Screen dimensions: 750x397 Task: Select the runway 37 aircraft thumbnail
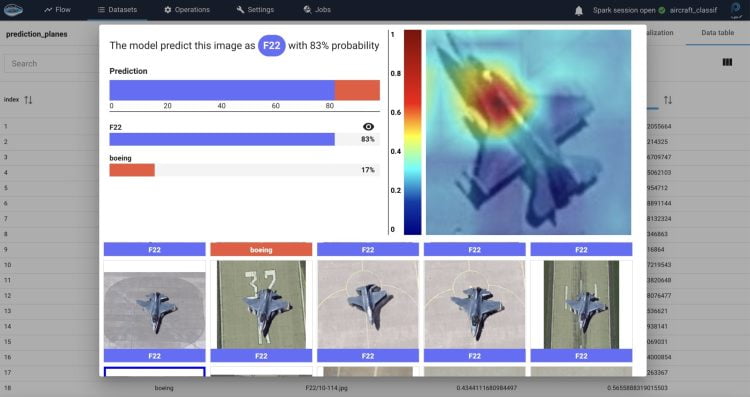click(x=261, y=304)
